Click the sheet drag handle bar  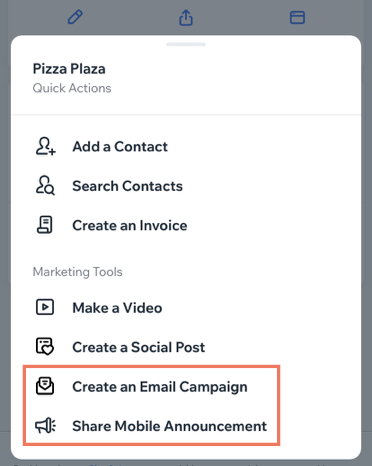[186, 44]
